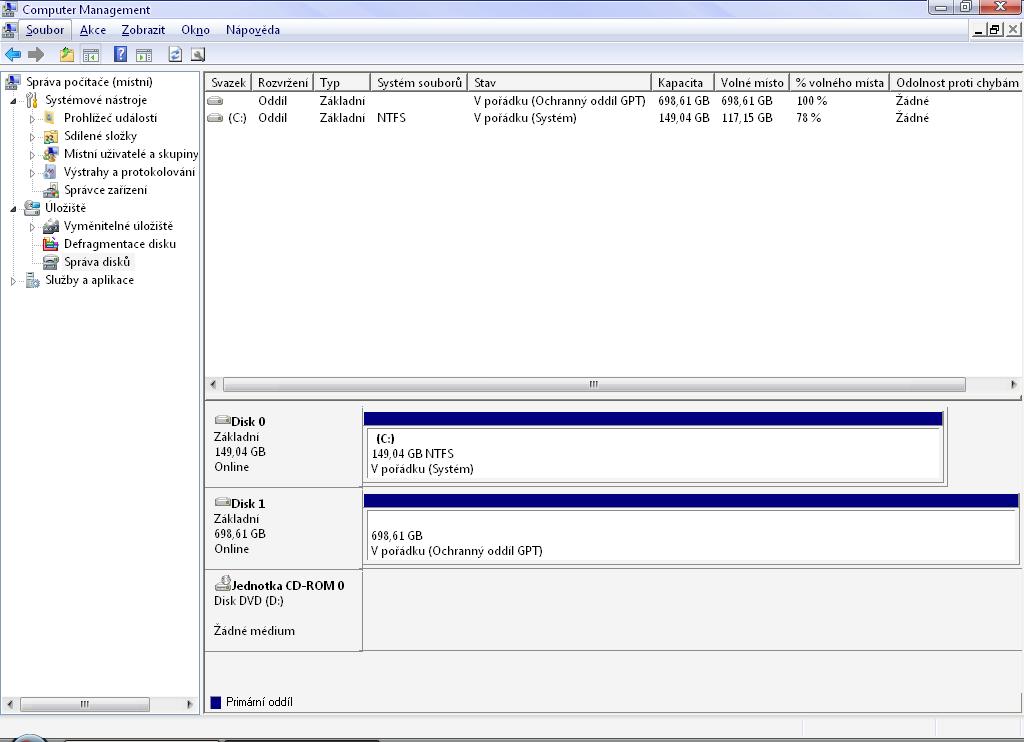Click the volume list horizontal scrollbar thumb
The height and width of the screenshot is (742, 1024).
point(594,385)
